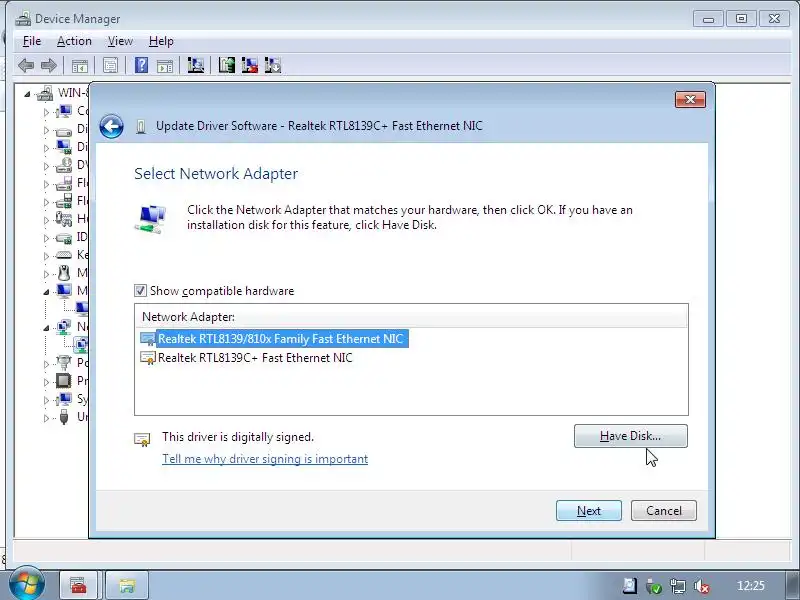Select the monitor child device icon

(x=82, y=308)
